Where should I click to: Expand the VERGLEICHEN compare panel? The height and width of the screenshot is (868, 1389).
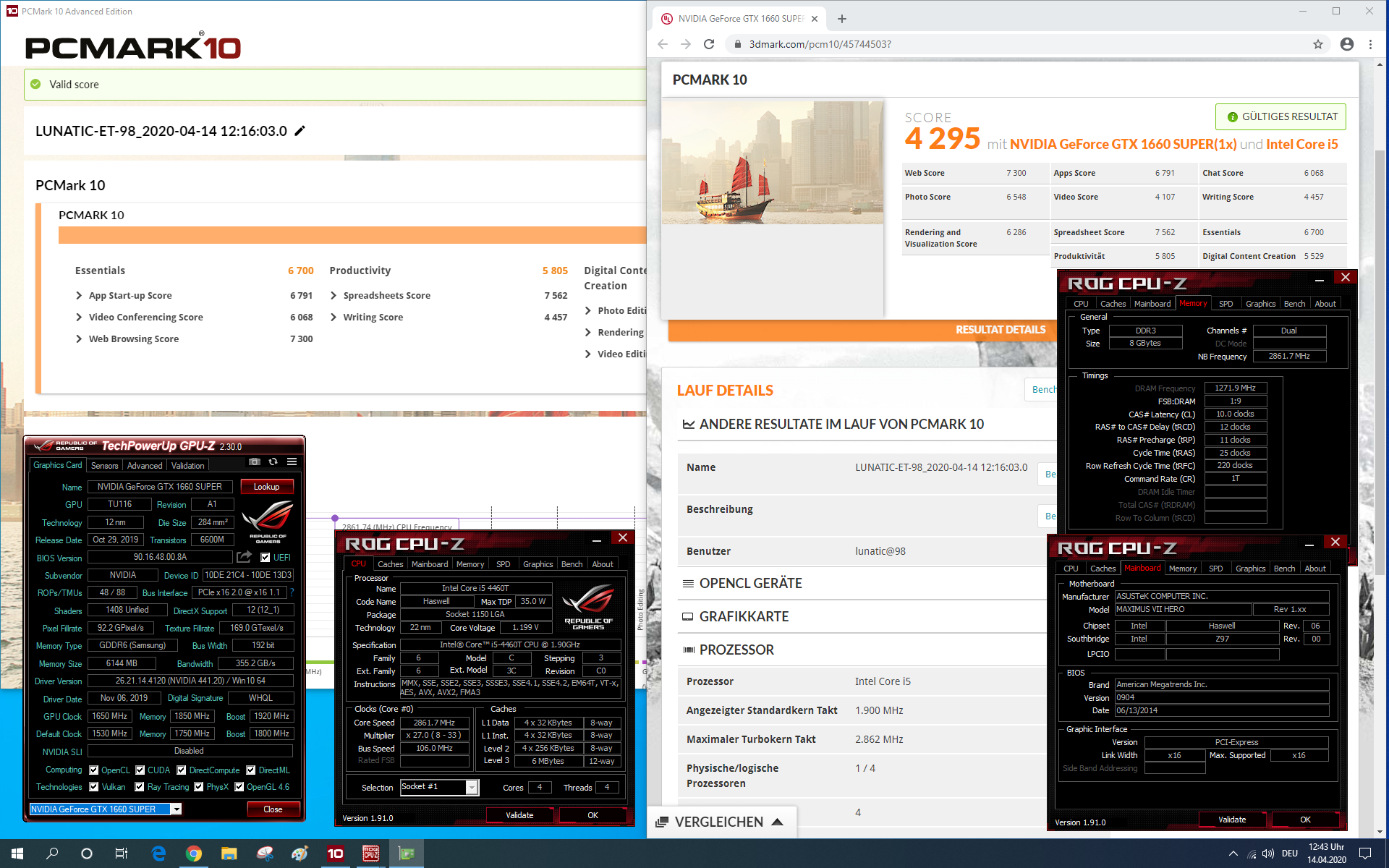(720, 822)
